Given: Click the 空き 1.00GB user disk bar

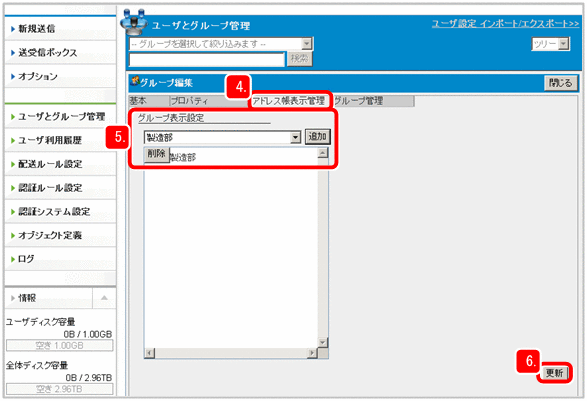Looking at the screenshot, I should click(x=60, y=346).
